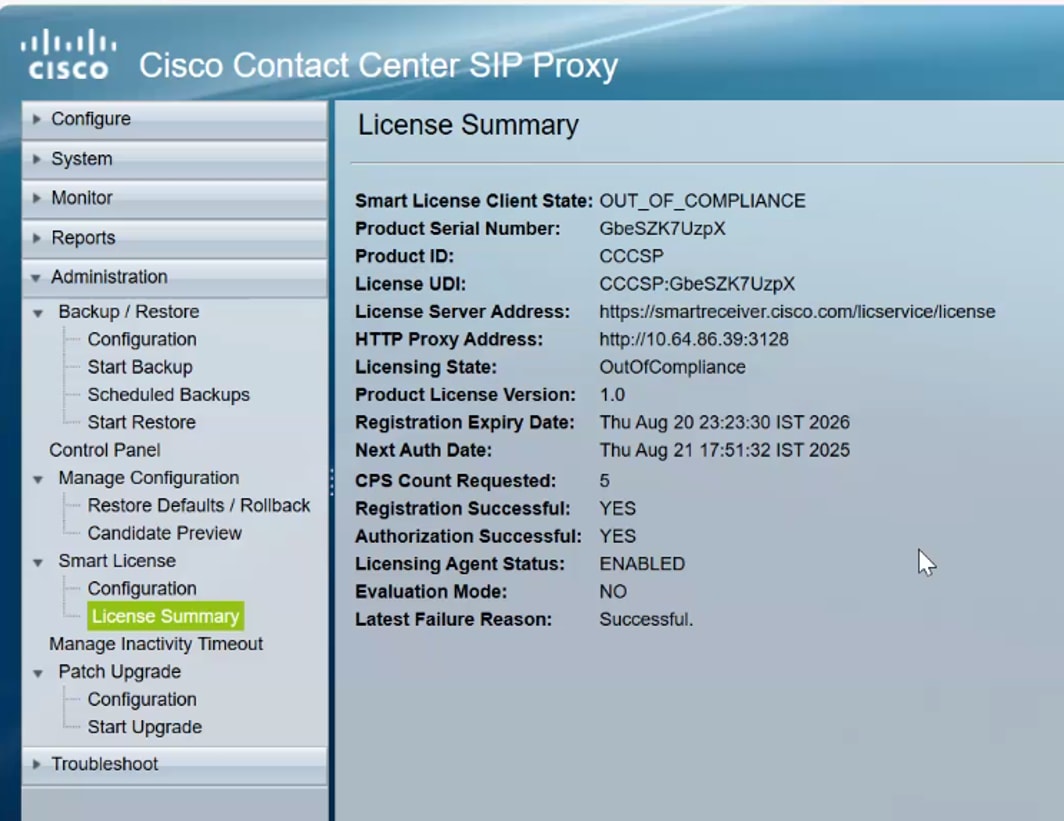Click CPS Count Requested value 5

click(x=605, y=480)
